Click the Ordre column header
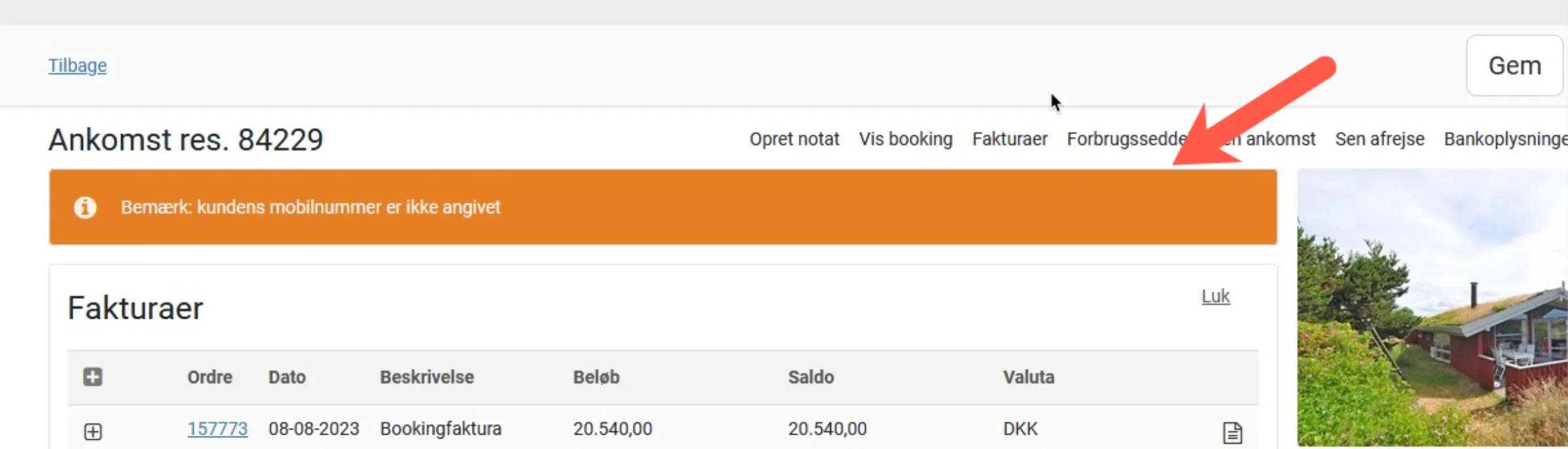Viewport: 1568px width, 449px height. click(x=209, y=377)
